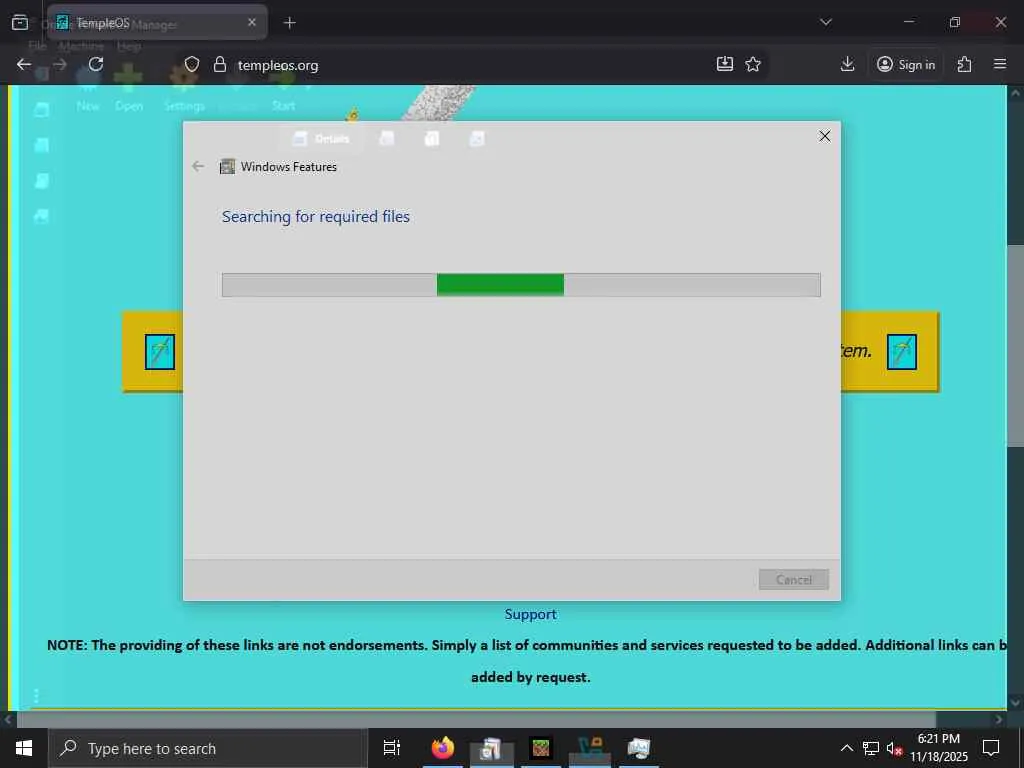Click the "Type here to search" taskbar box
The image size is (1024, 768).
[208, 748]
